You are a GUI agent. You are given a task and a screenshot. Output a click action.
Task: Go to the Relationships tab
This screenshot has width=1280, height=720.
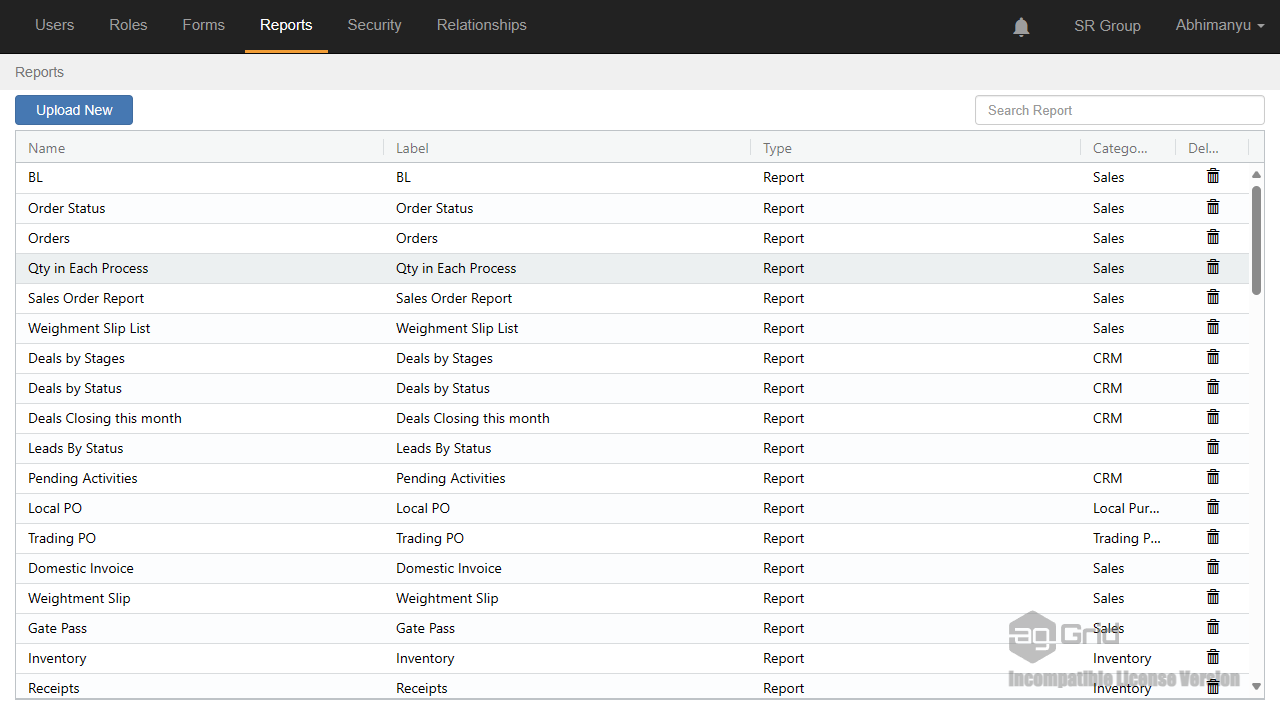(x=481, y=26)
